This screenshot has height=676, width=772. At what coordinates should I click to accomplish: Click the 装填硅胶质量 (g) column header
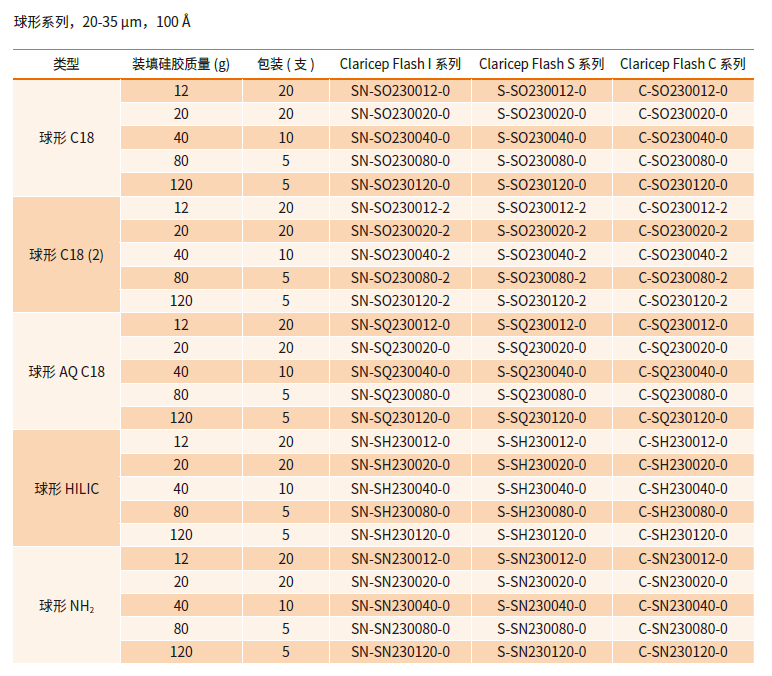[181, 64]
